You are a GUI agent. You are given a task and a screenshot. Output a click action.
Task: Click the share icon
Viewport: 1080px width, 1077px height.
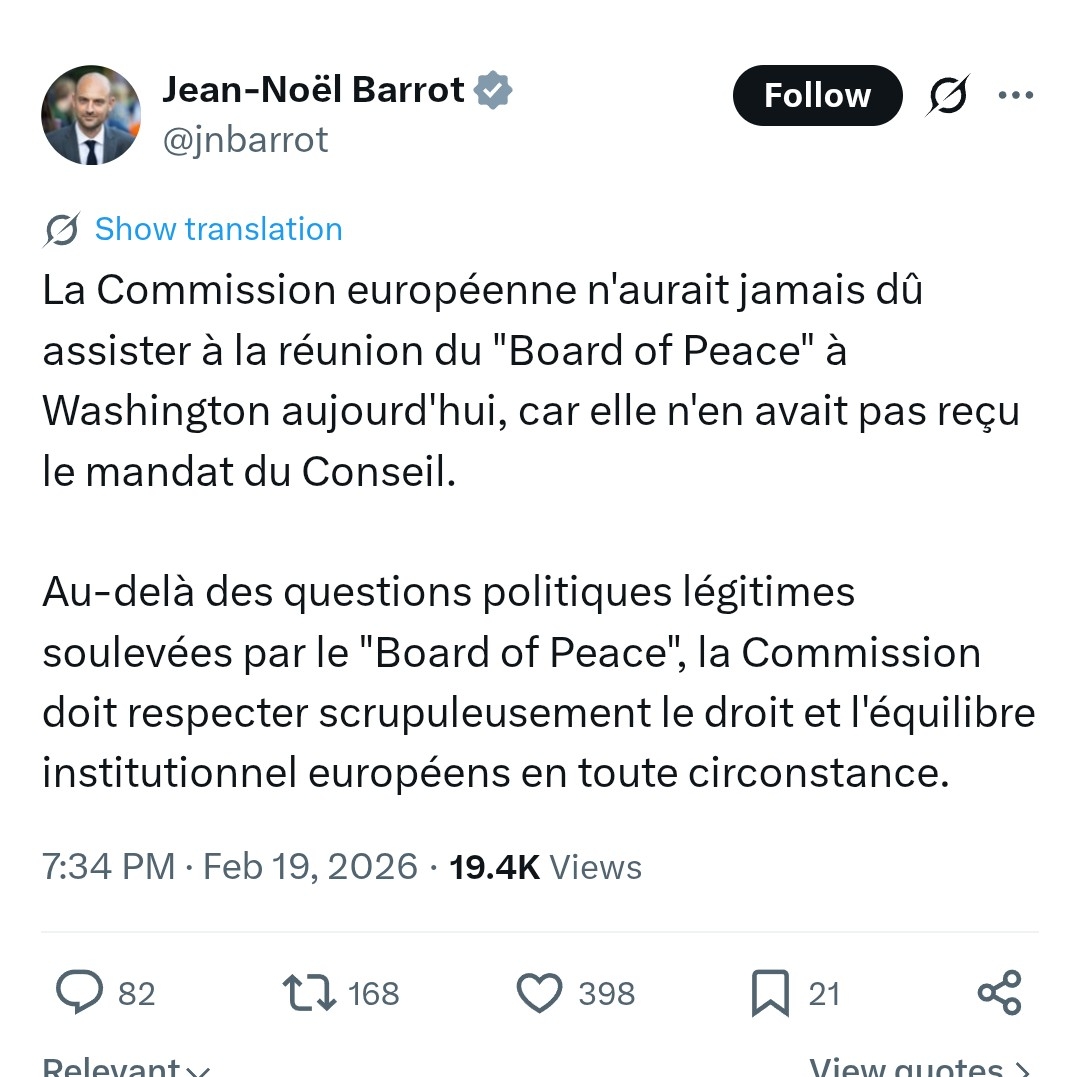(x=999, y=993)
